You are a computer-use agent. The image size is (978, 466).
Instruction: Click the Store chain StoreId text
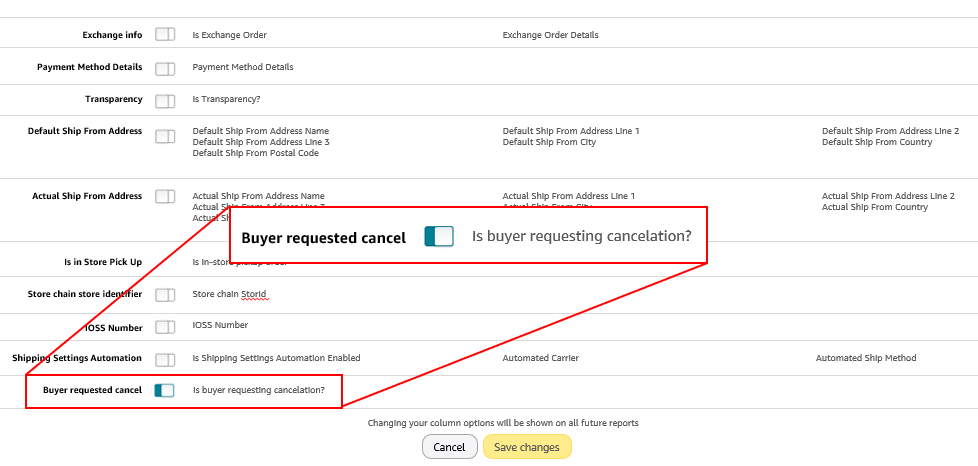click(229, 294)
